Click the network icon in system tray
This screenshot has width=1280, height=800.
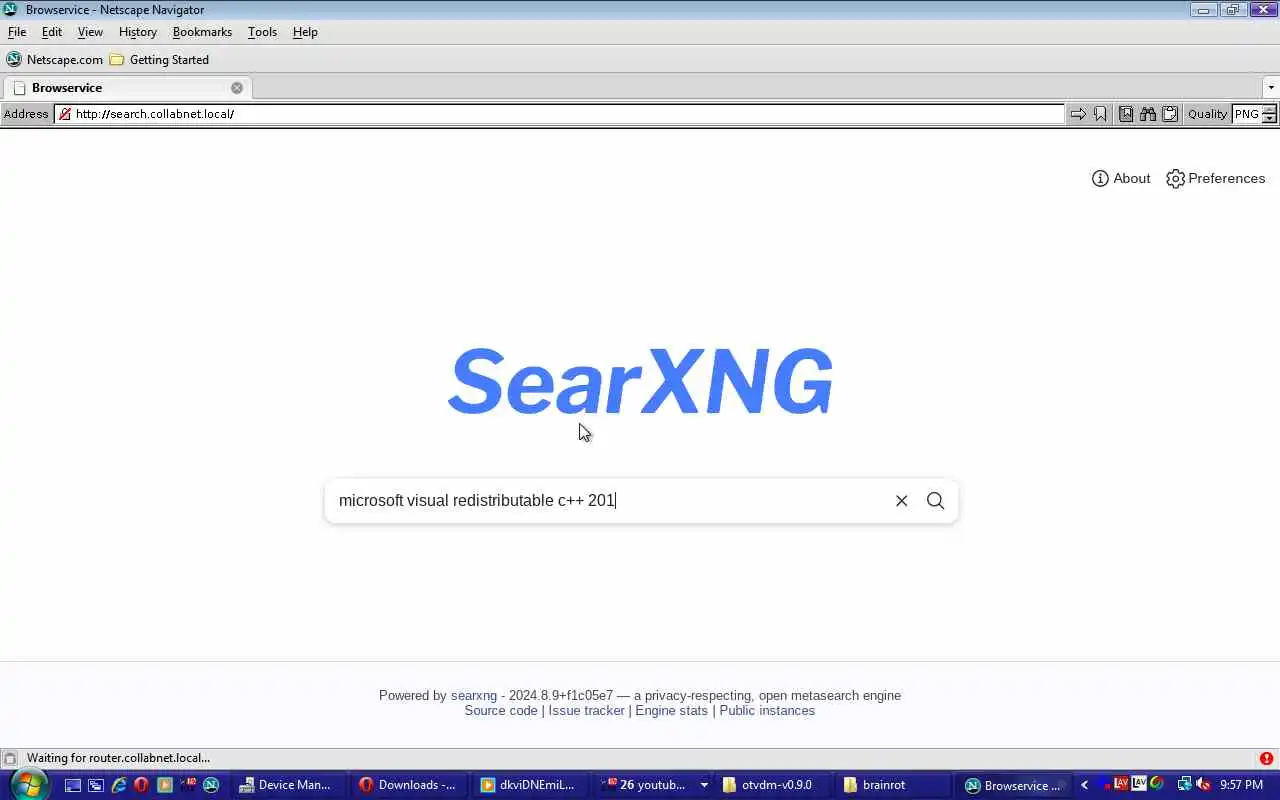pyautogui.click(x=1185, y=785)
